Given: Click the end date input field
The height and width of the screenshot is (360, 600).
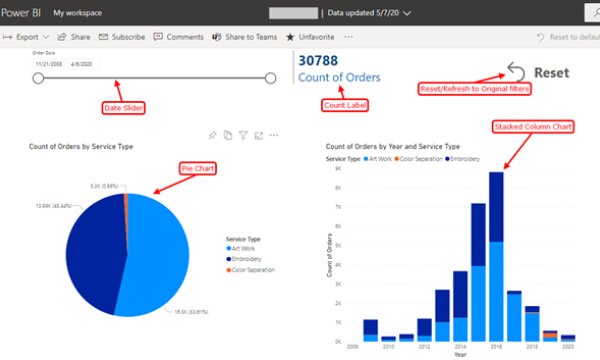Looking at the screenshot, I should point(83,64).
